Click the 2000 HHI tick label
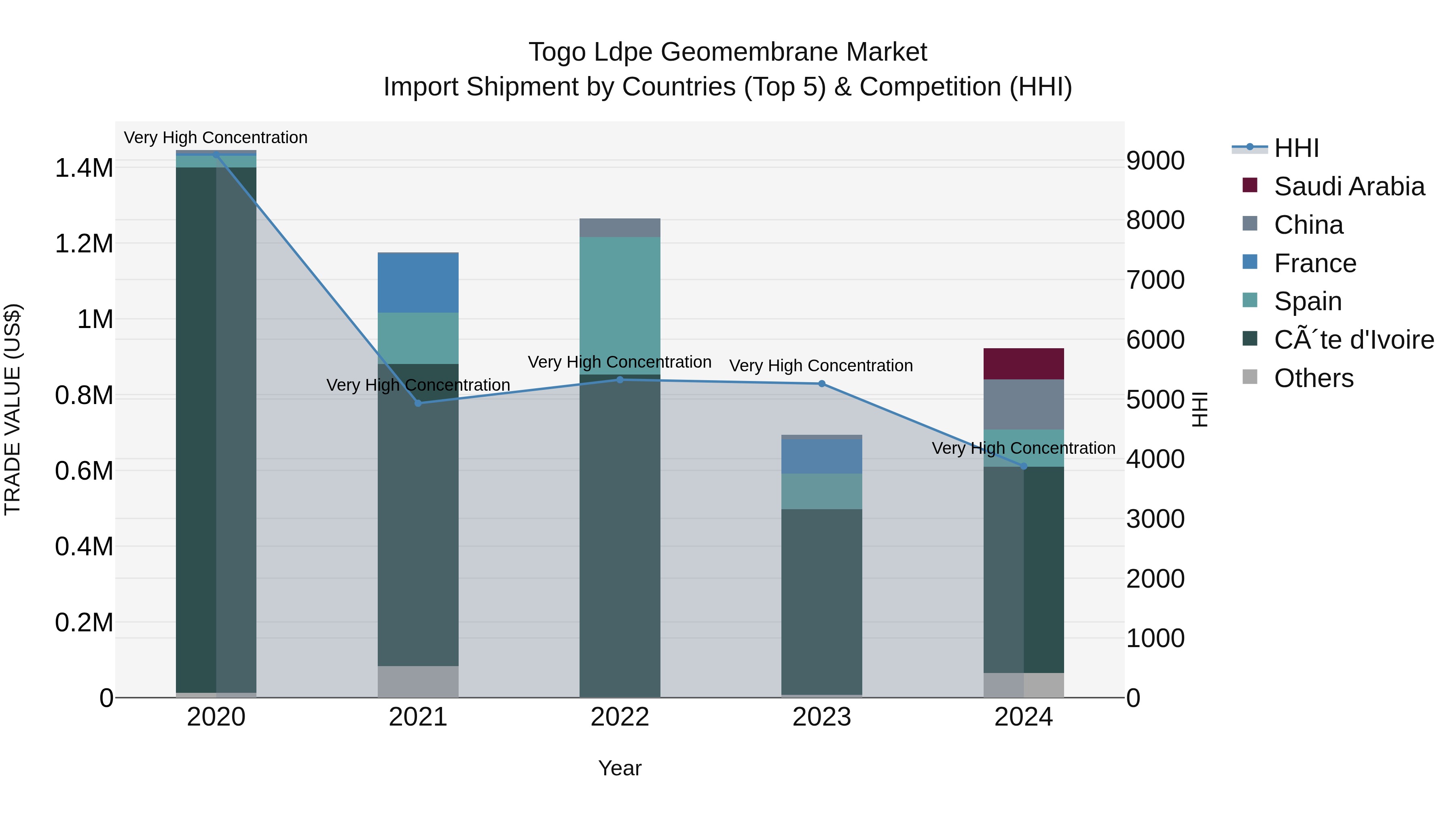This screenshot has width=1456, height=819. 1156,579
